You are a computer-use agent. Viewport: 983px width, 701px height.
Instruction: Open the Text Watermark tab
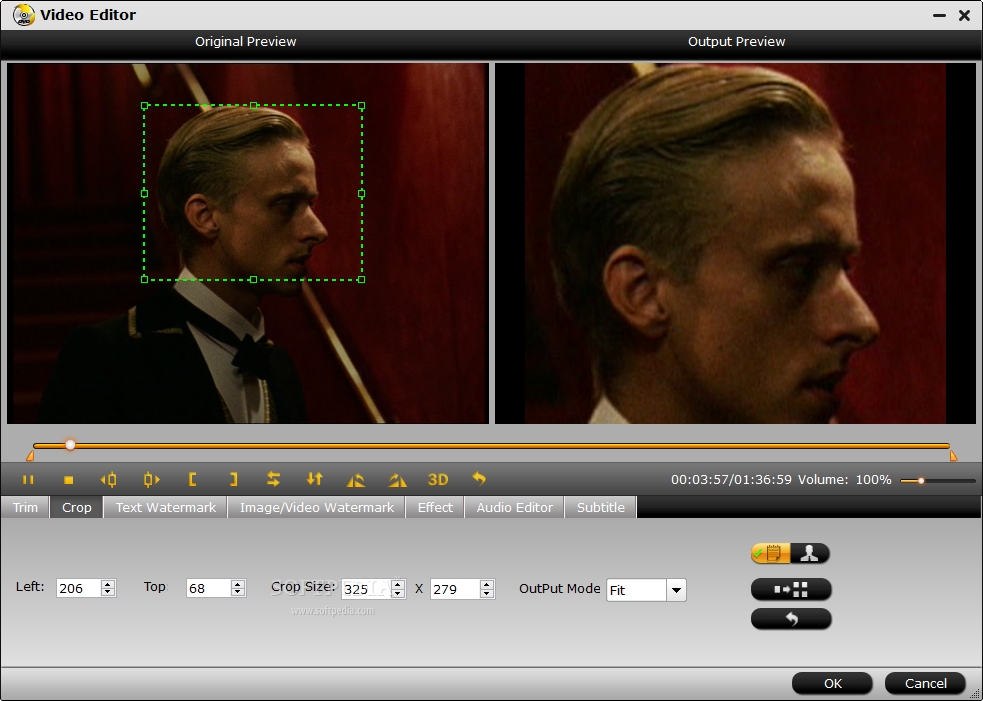click(166, 507)
